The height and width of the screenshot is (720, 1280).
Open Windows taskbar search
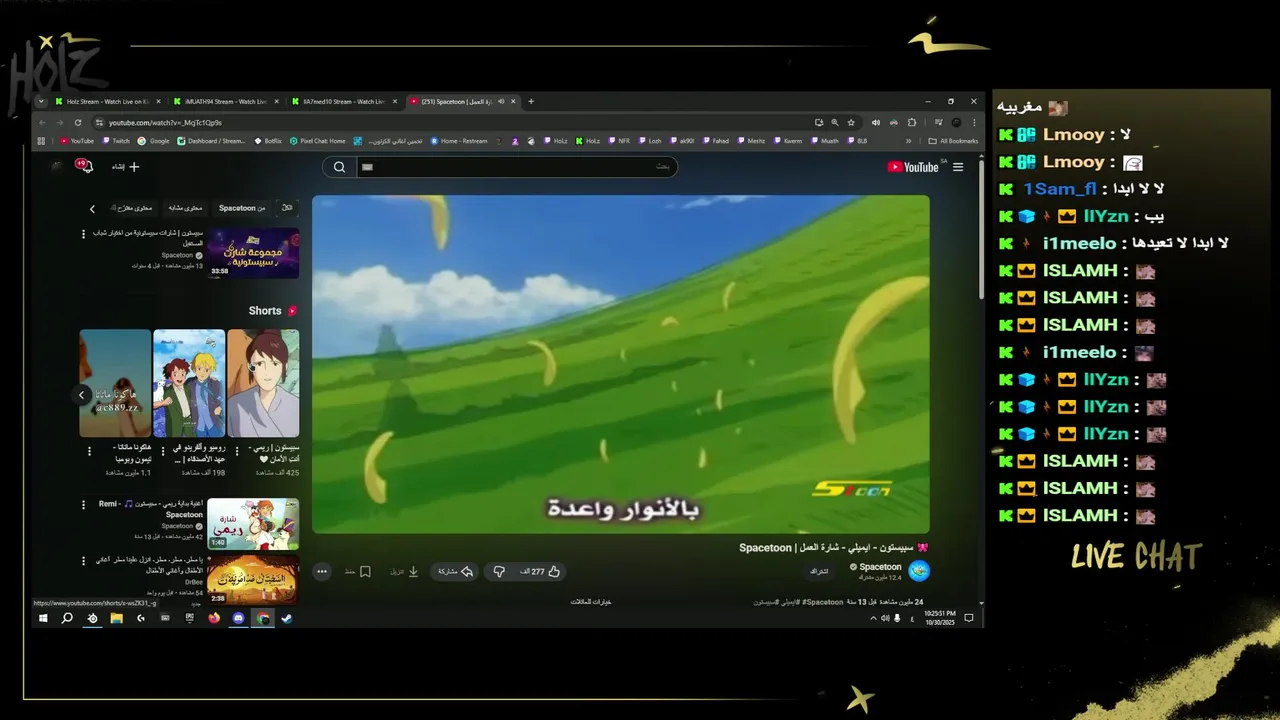point(67,618)
